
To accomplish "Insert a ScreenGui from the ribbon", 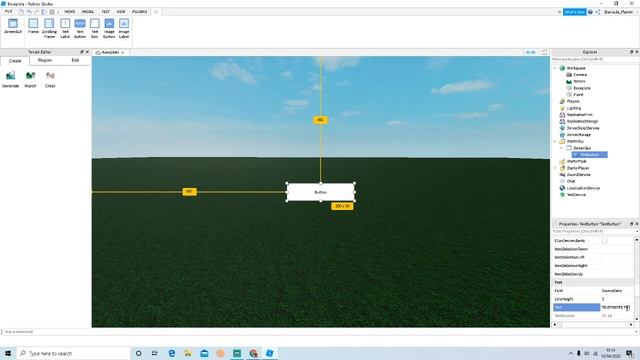I will point(13,26).
